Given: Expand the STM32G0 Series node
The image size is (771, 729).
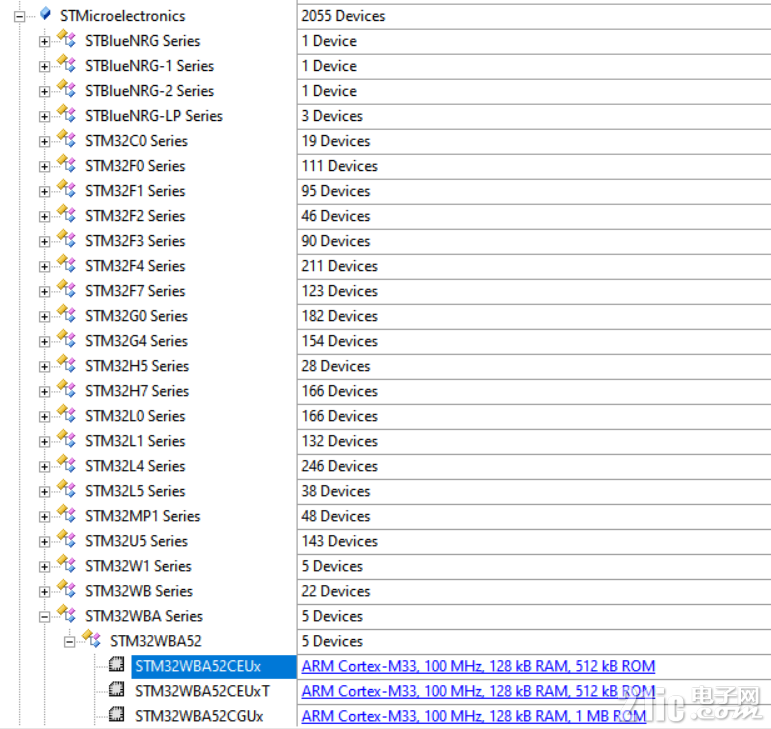Looking at the screenshot, I should 44,317.
